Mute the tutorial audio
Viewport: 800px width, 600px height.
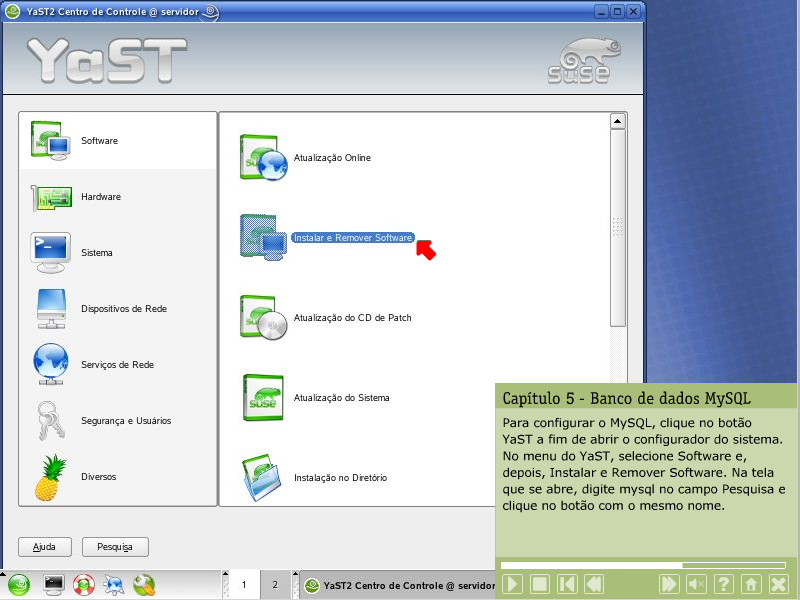coord(697,584)
